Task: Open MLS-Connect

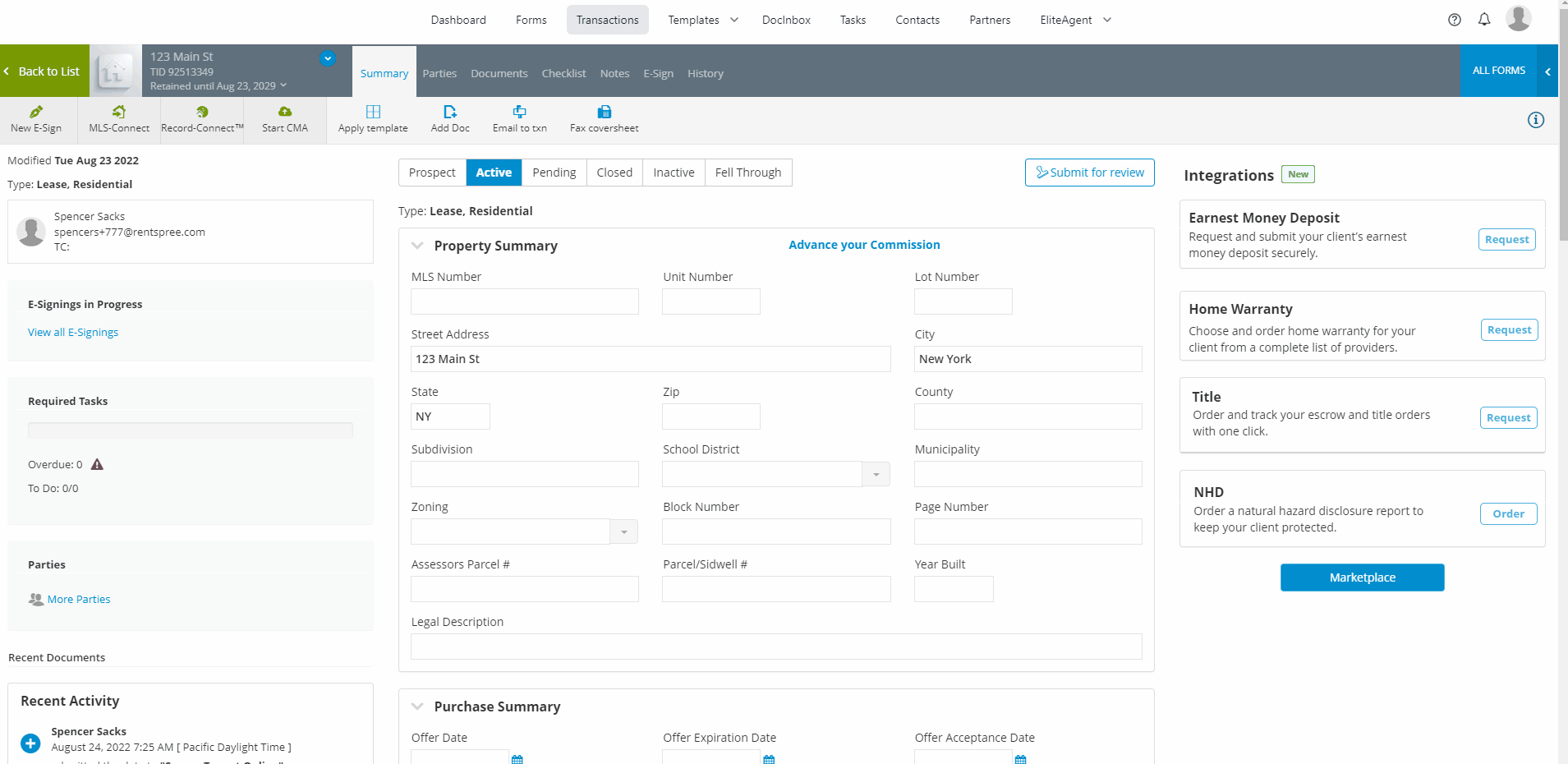Action: [118, 119]
